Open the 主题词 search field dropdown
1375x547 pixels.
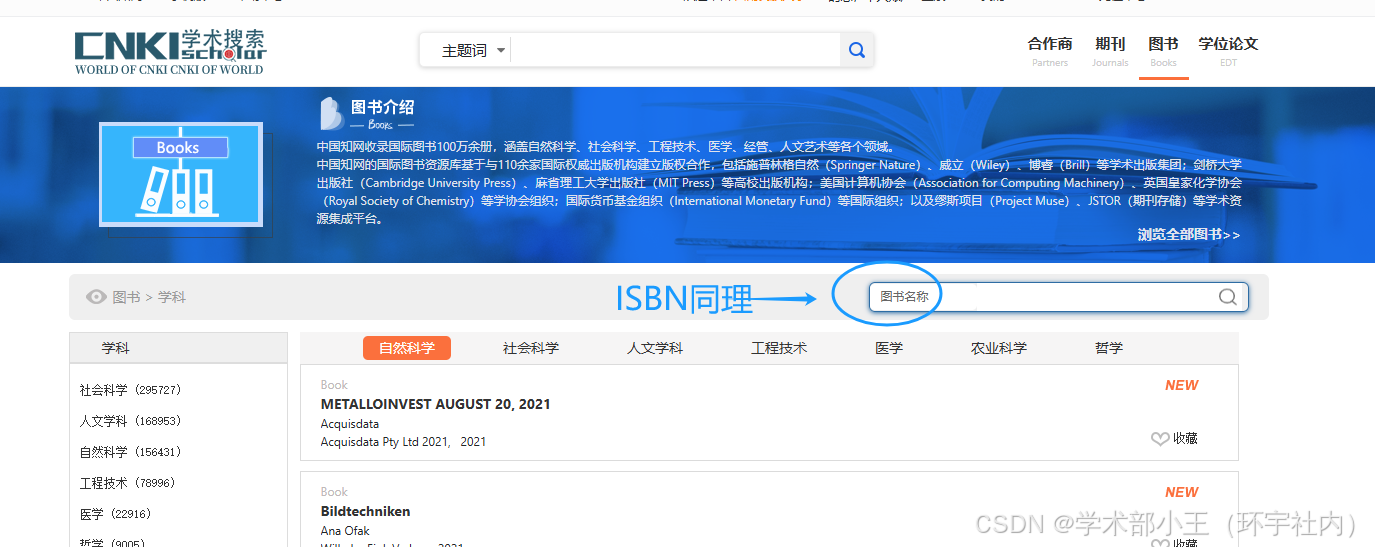[474, 50]
